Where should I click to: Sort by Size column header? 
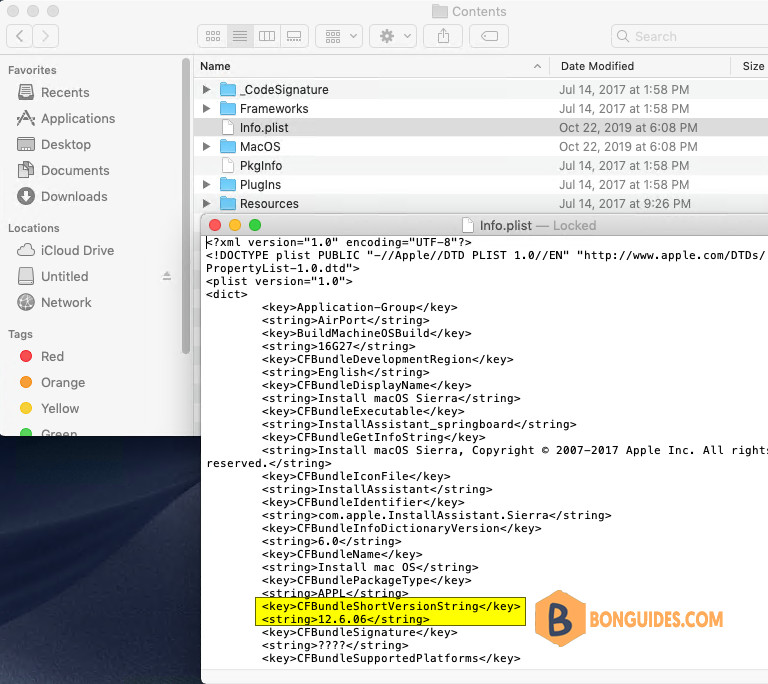pos(752,66)
